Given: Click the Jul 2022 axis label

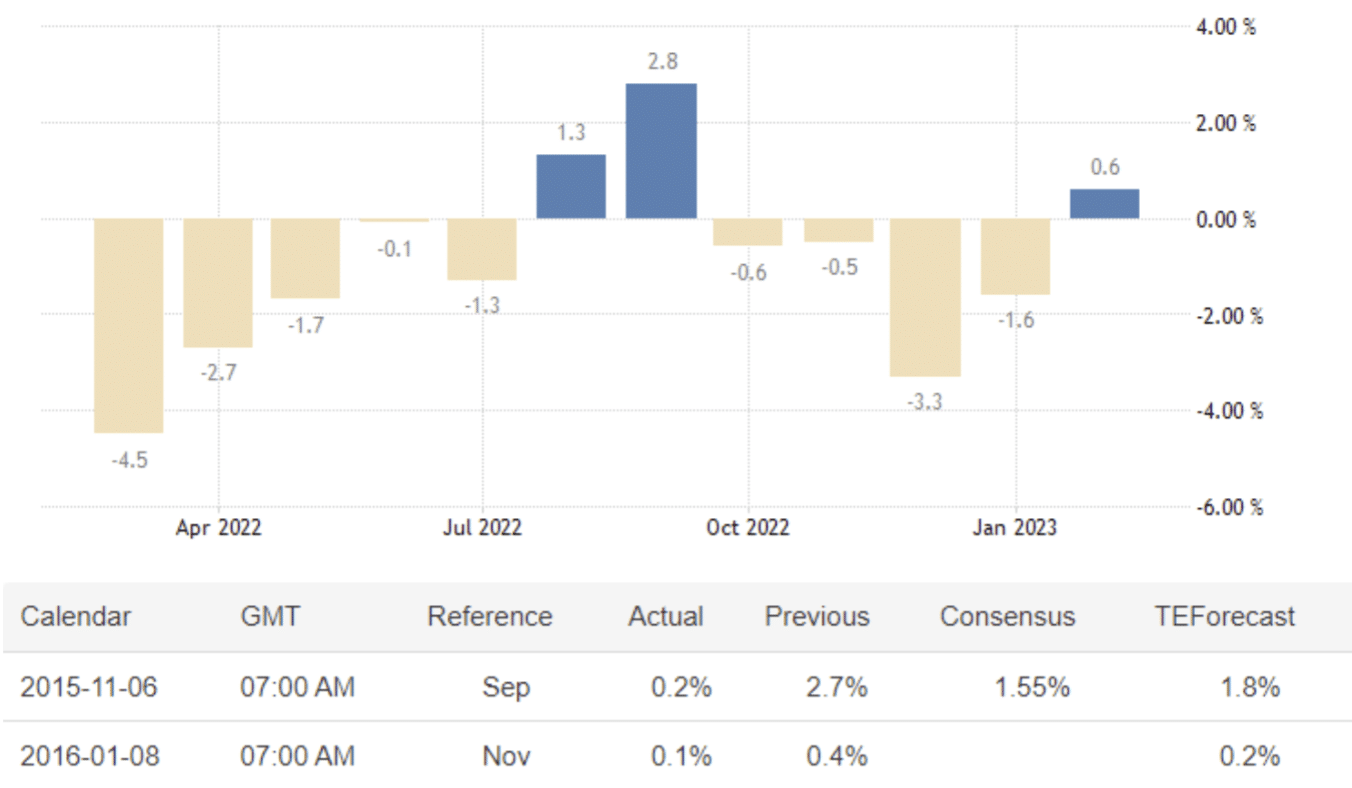Looking at the screenshot, I should coord(482,527).
